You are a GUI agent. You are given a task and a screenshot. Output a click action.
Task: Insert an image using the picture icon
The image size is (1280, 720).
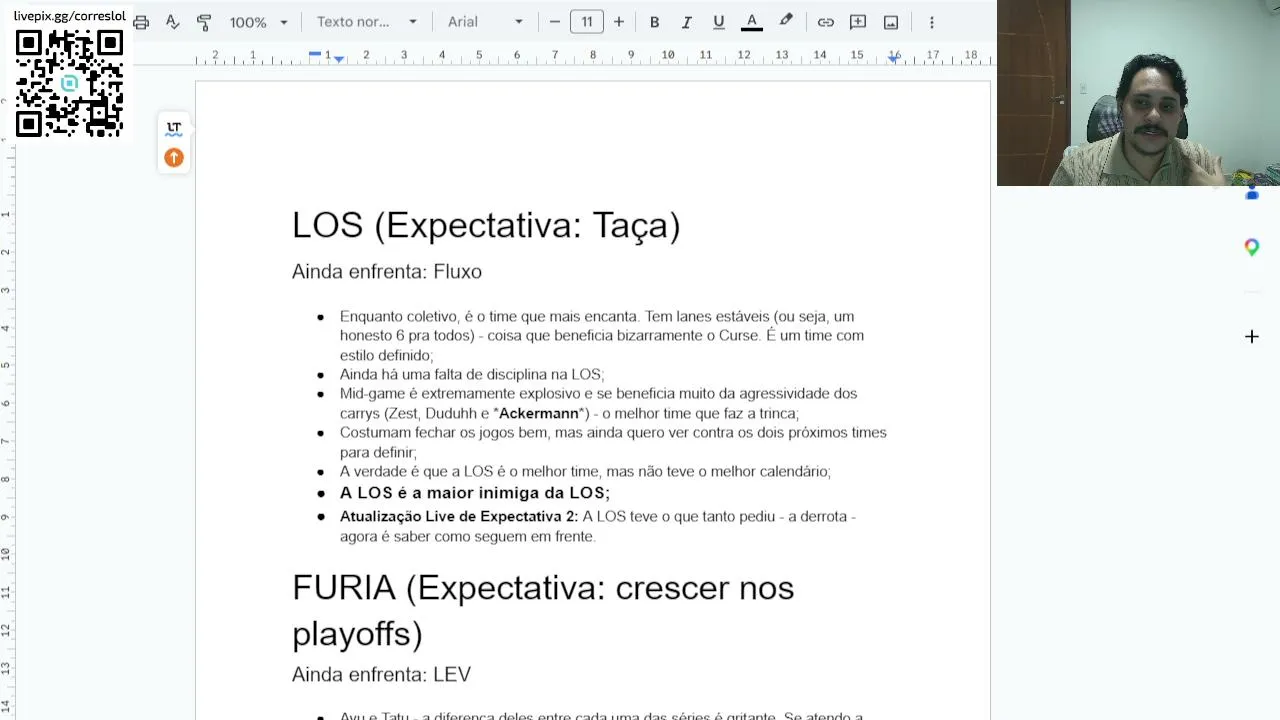pos(891,22)
